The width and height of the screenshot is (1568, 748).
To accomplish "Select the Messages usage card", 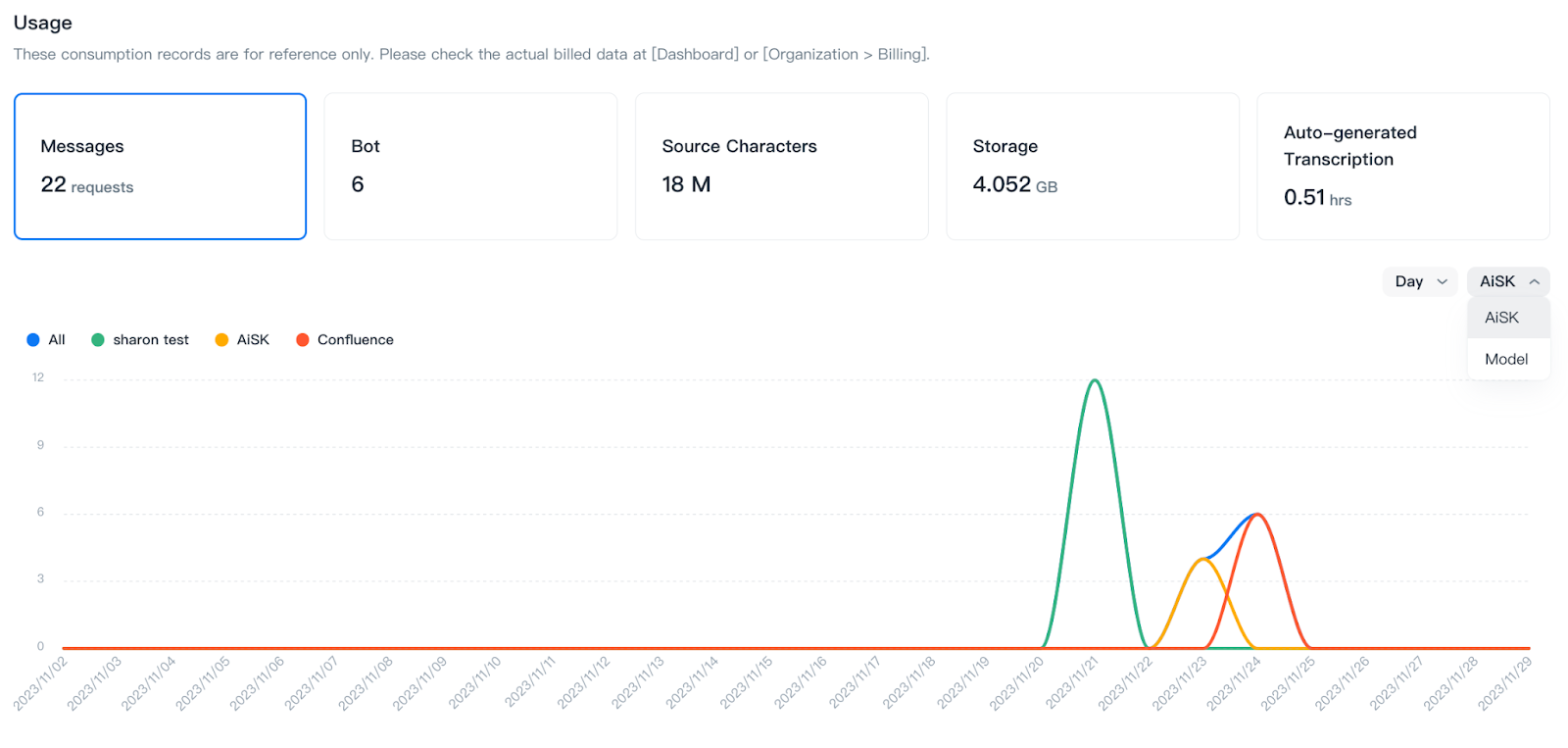I will click(x=160, y=167).
